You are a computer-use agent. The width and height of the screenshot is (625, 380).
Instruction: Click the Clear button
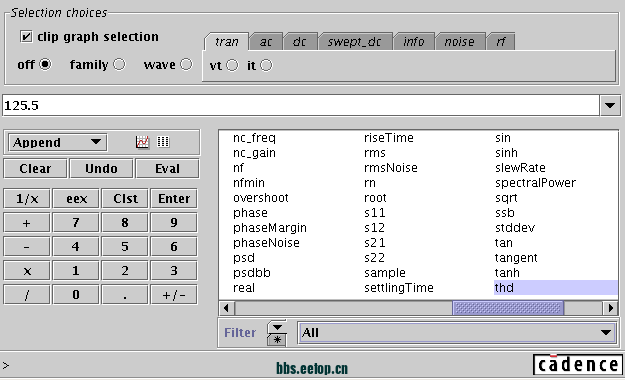pos(35,169)
